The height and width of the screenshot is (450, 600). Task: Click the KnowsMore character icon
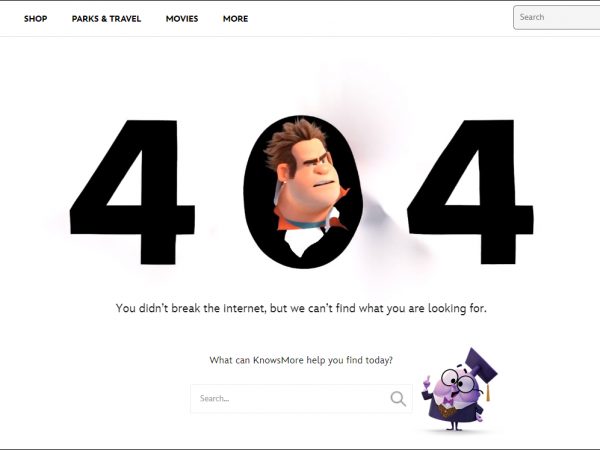pos(459,390)
